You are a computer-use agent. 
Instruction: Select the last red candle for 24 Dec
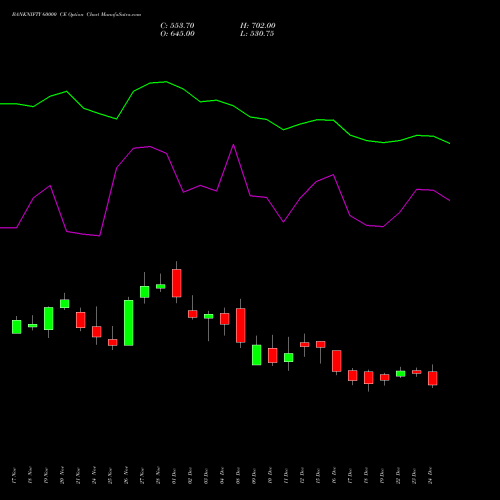[433, 378]
